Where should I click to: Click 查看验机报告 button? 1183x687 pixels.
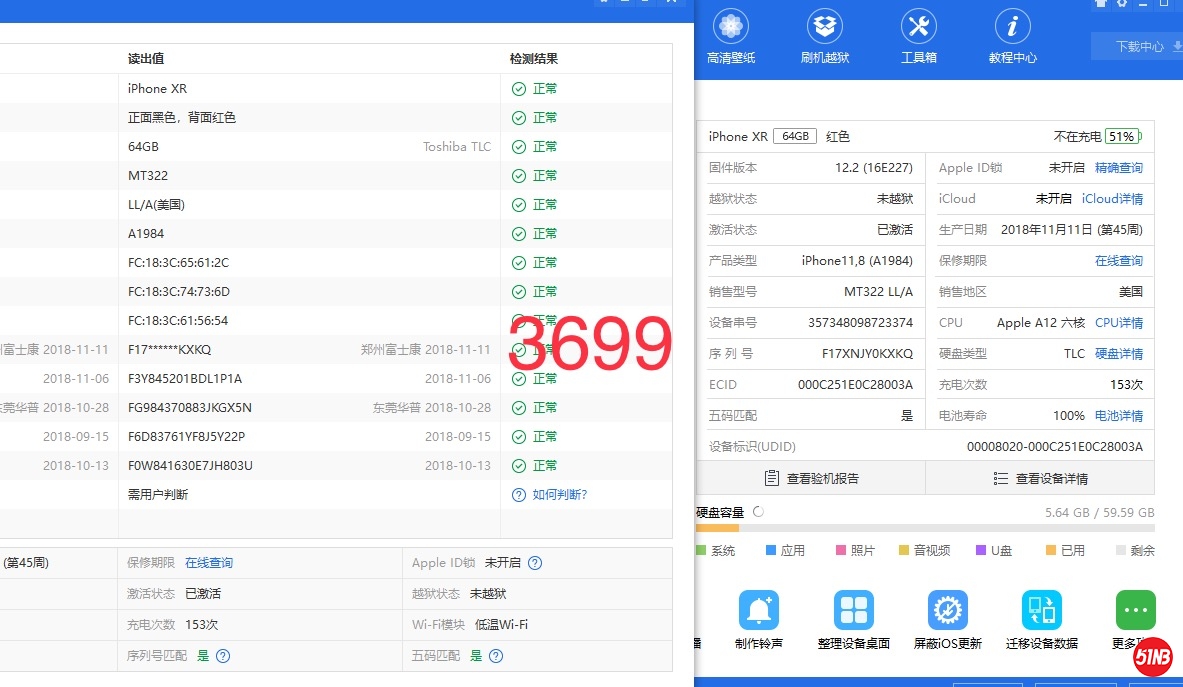point(811,478)
